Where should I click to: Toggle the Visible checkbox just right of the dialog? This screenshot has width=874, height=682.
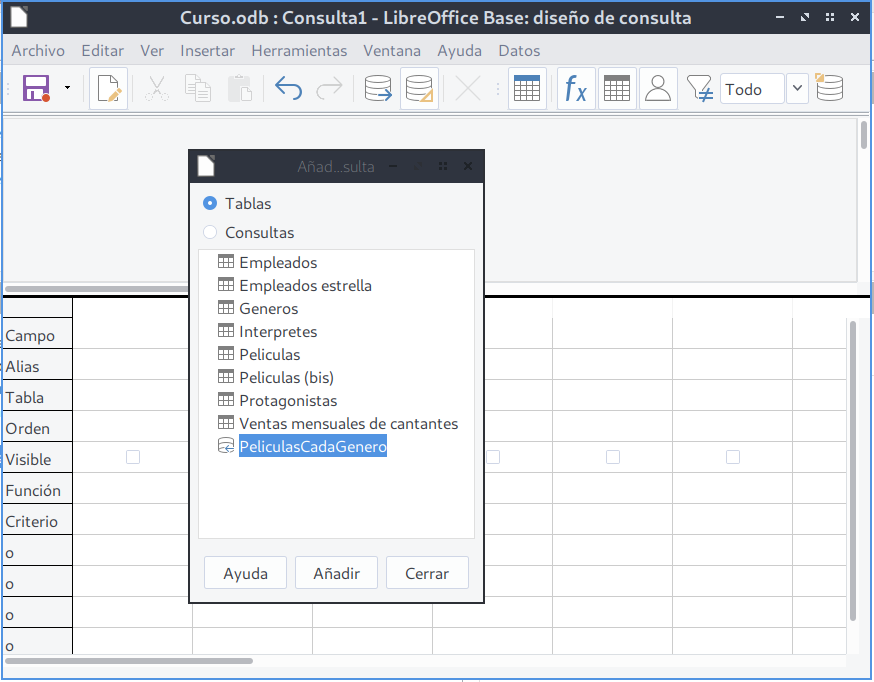coord(493,457)
